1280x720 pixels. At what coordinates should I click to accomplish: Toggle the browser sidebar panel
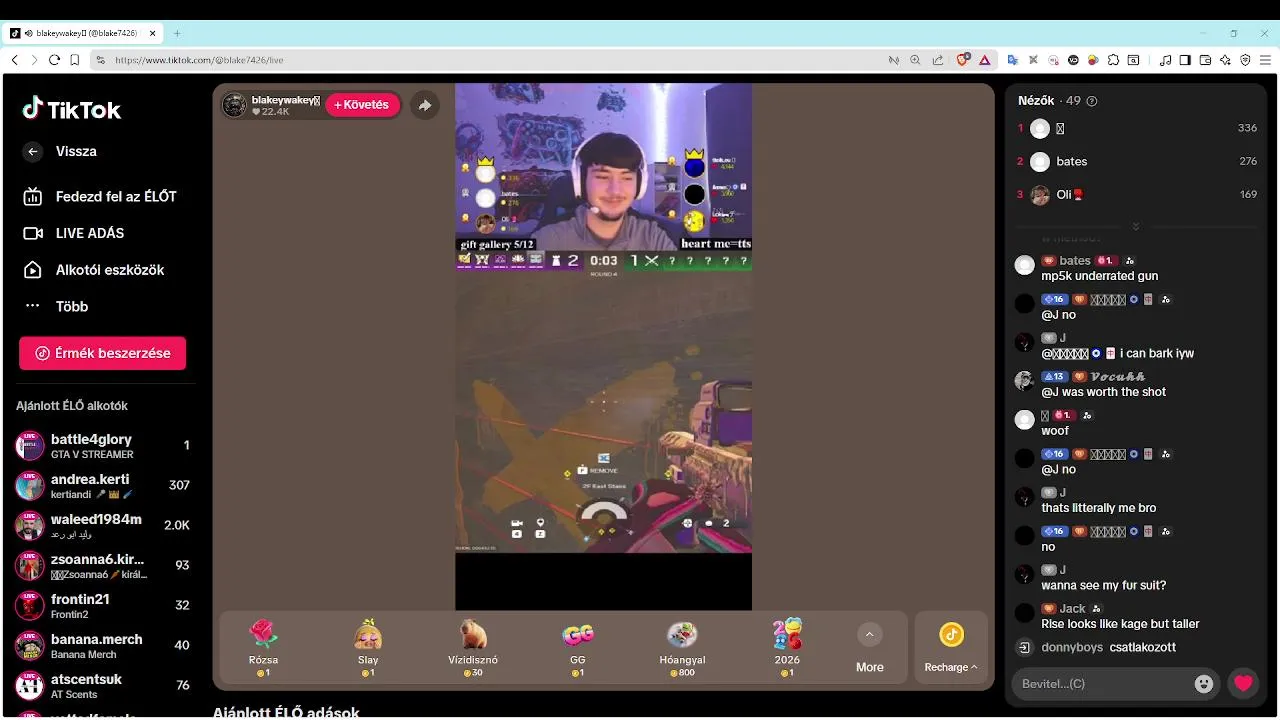coord(1185,60)
